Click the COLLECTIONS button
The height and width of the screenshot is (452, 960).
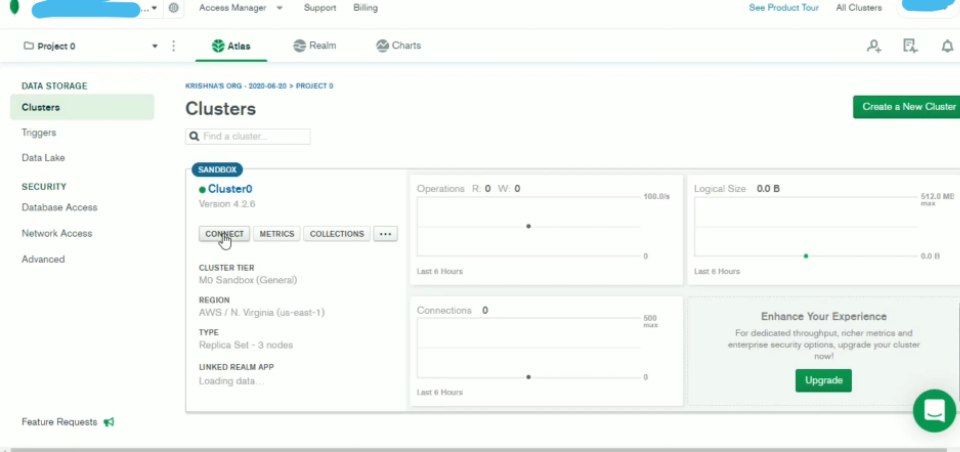[x=337, y=234]
